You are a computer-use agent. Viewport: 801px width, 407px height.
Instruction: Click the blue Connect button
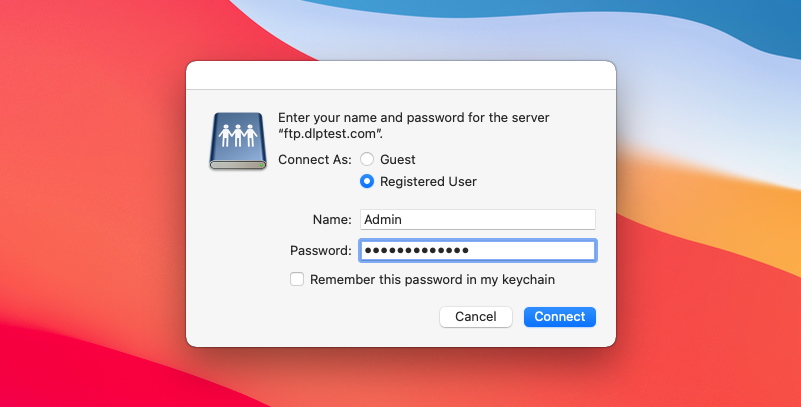(560, 317)
